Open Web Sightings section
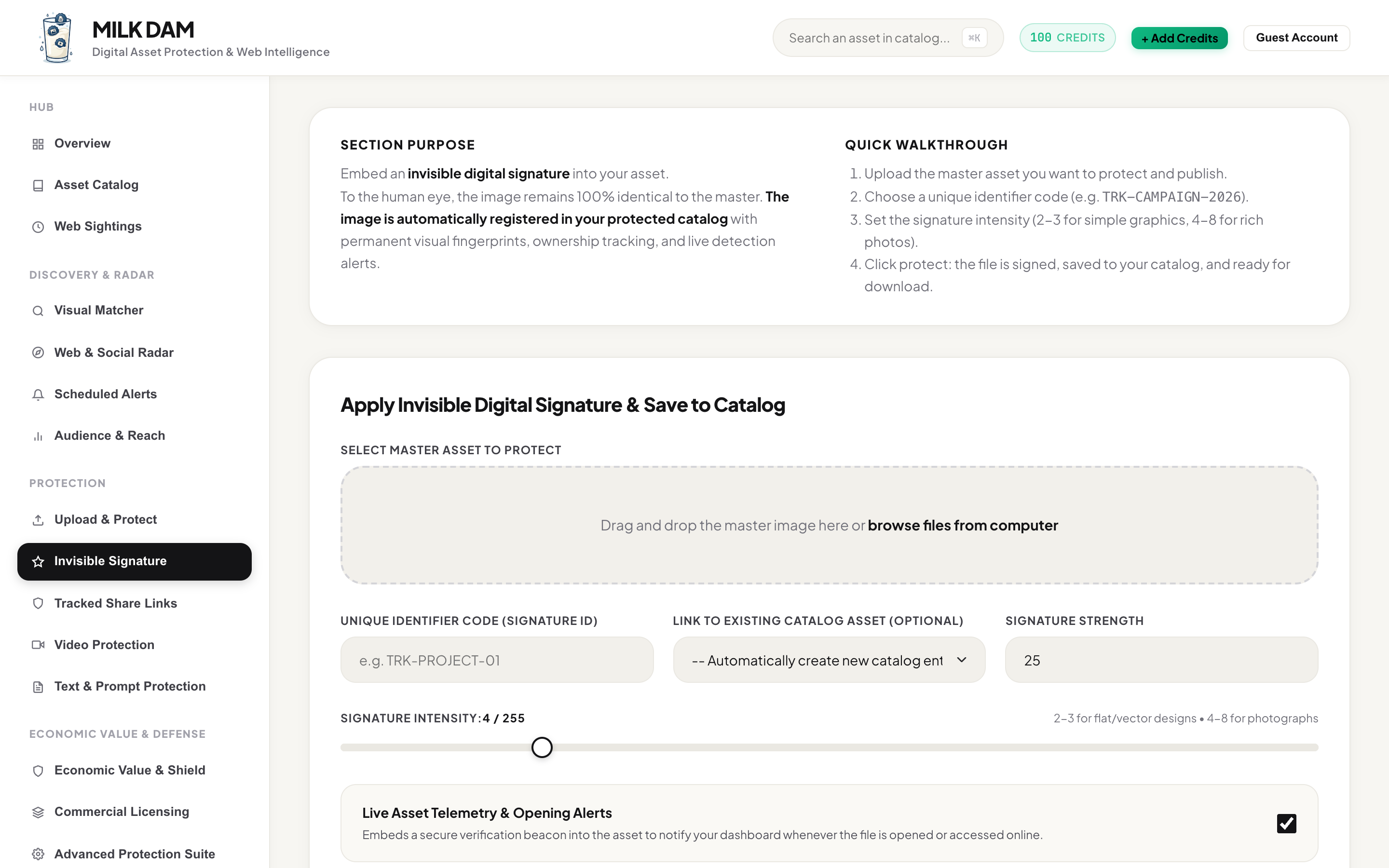 134,226
